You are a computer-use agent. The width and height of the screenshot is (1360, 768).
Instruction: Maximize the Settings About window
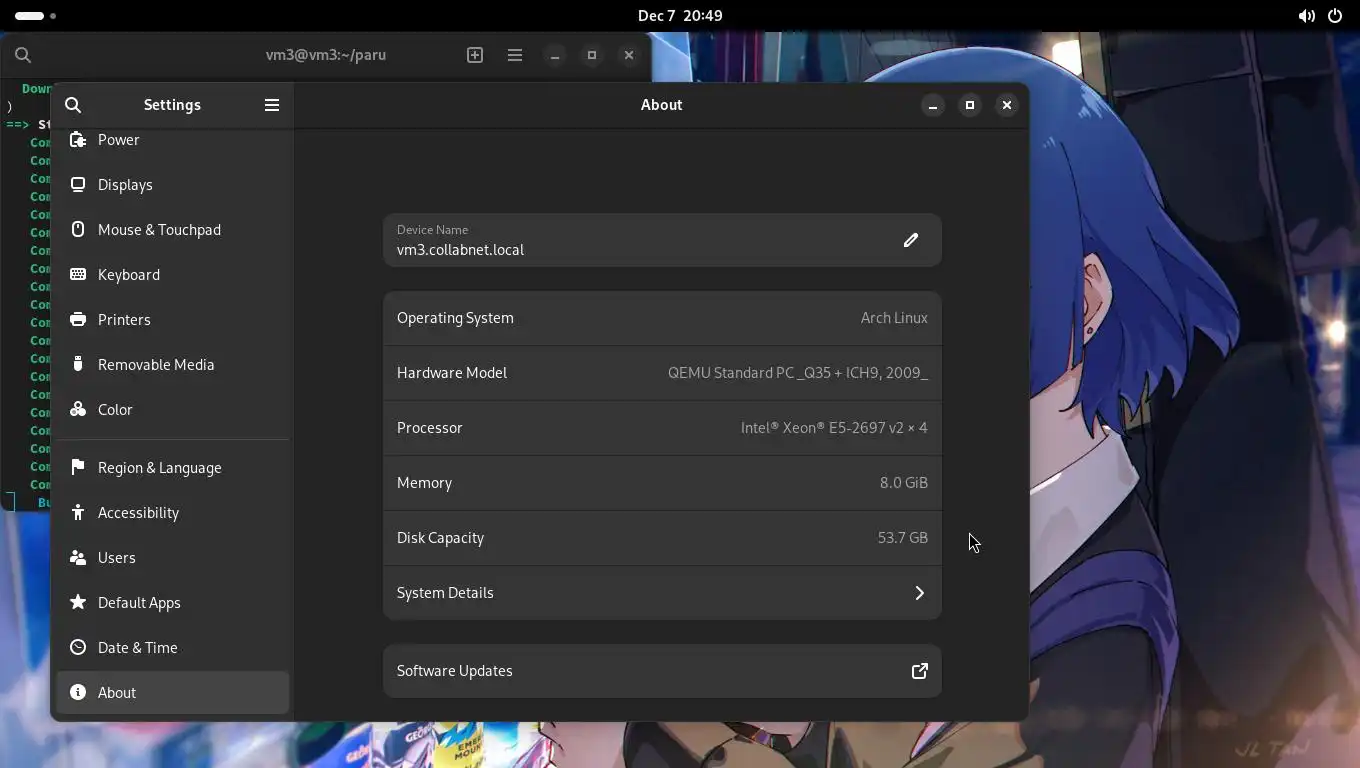(x=970, y=105)
